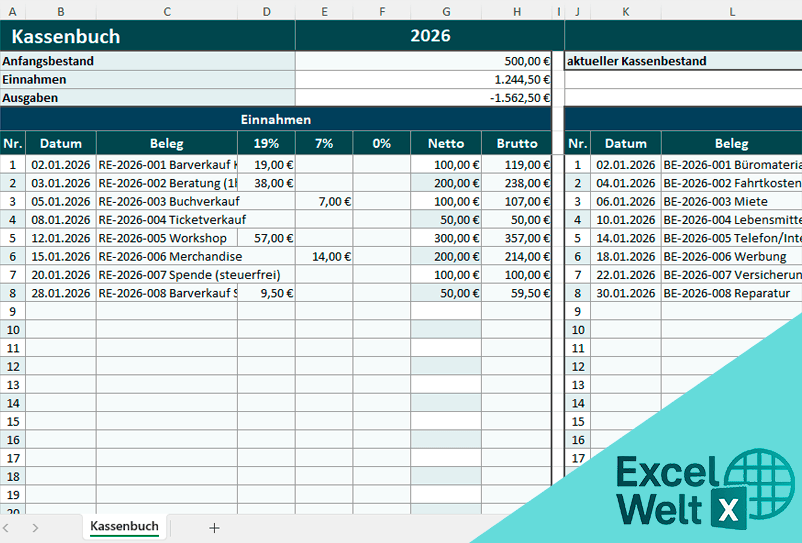Click the RE-2026-005 Workshop entry
The width and height of the screenshot is (802, 543).
[166, 238]
